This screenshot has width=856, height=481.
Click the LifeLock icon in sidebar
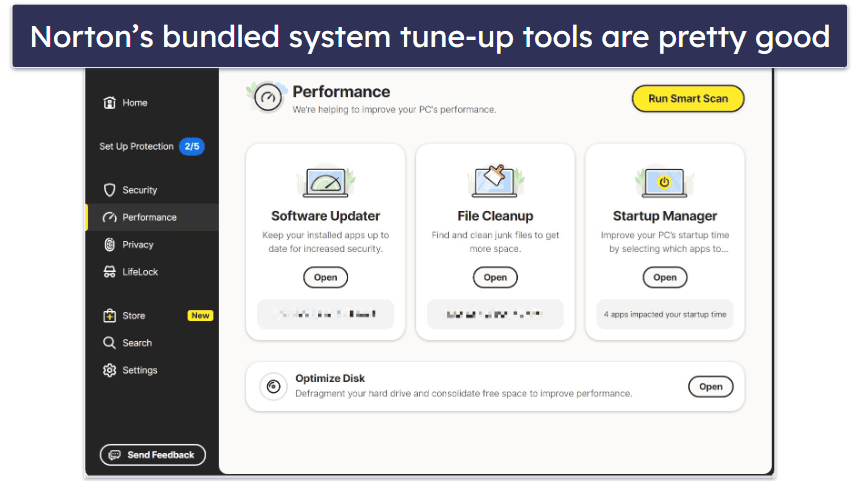(x=110, y=272)
